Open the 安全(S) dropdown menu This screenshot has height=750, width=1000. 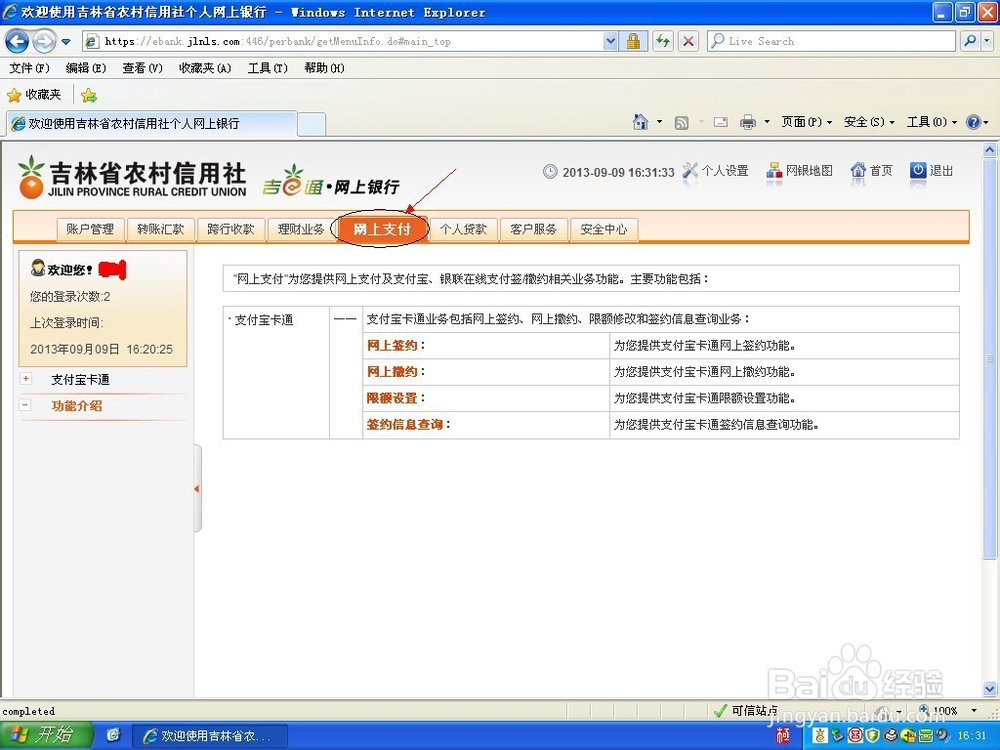(x=869, y=122)
